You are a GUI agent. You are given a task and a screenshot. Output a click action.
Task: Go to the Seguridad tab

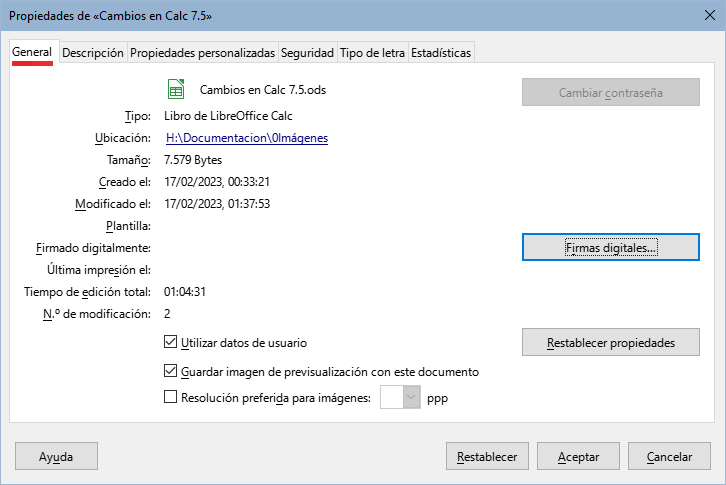tap(307, 53)
